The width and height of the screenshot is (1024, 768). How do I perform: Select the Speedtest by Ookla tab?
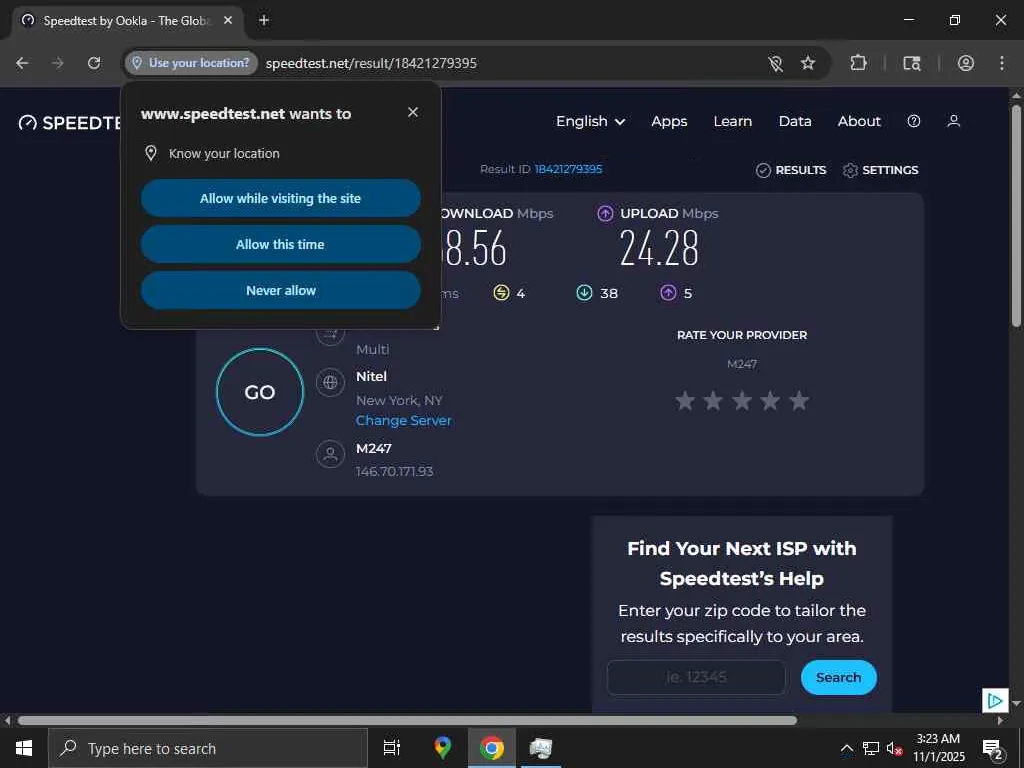coord(127,21)
